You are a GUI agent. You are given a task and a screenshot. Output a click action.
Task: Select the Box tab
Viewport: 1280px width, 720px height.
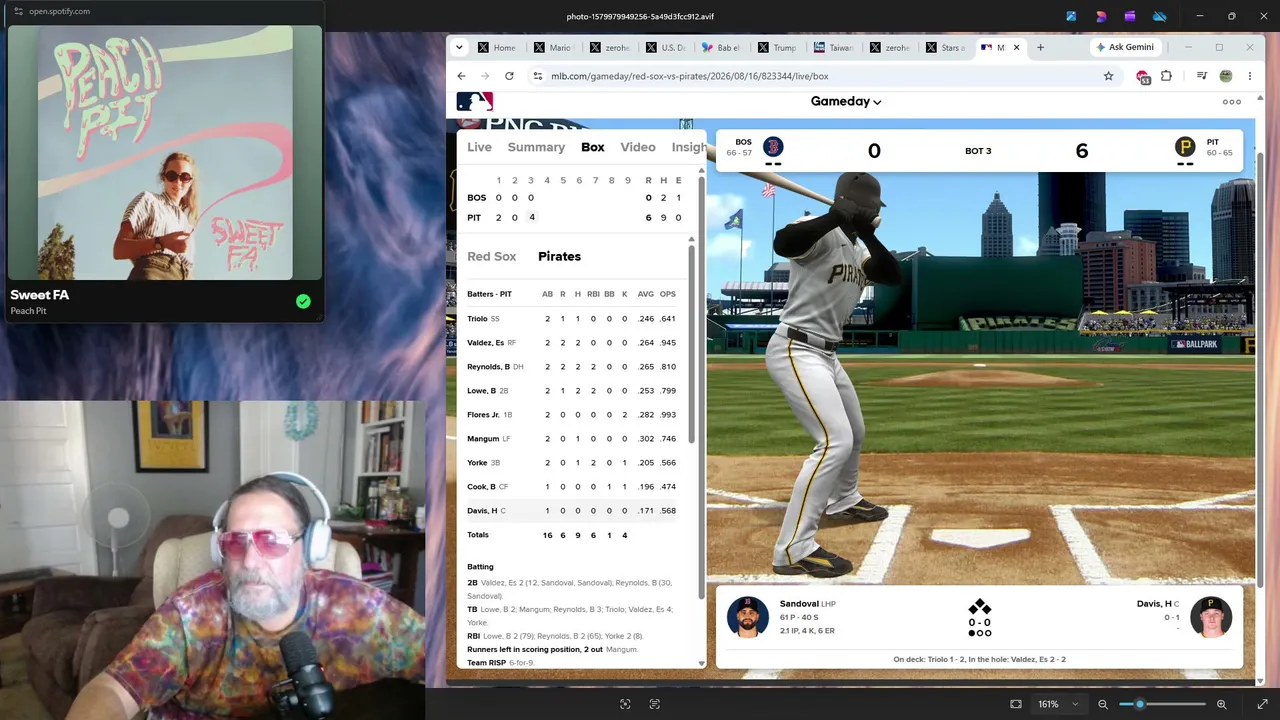[593, 147]
